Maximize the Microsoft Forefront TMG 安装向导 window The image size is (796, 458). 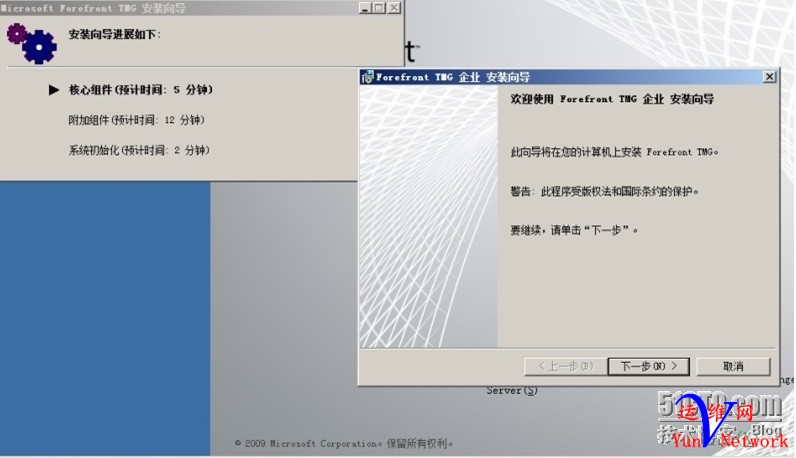[x=379, y=8]
